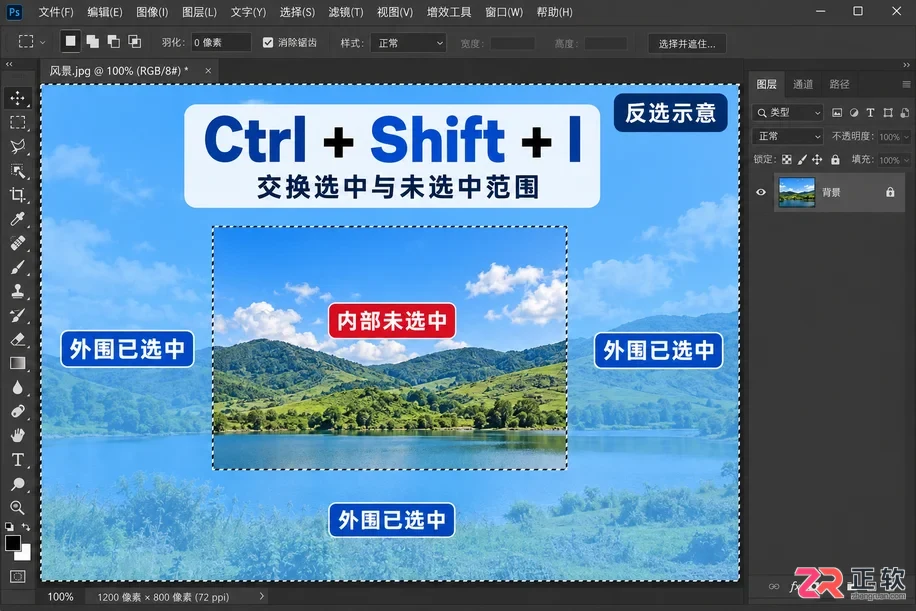Open the 滤镜(T) menu
The height and width of the screenshot is (611, 916).
pos(346,12)
